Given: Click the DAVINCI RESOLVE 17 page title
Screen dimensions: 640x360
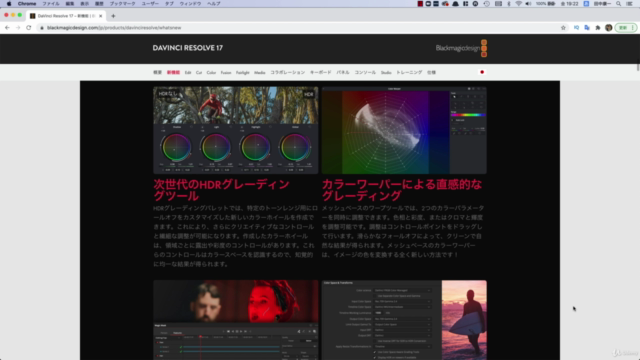Looking at the screenshot, I should [188, 48].
